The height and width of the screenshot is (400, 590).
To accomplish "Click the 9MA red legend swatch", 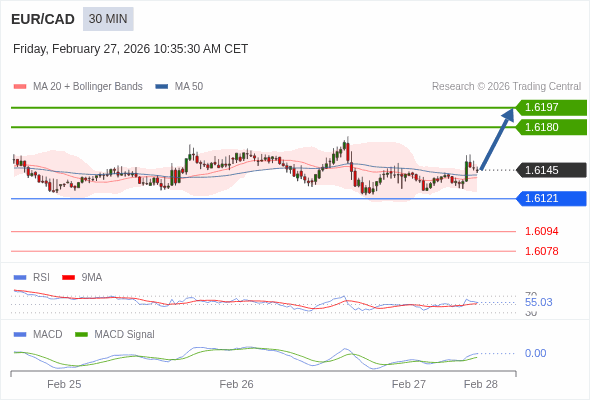I will click(68, 278).
